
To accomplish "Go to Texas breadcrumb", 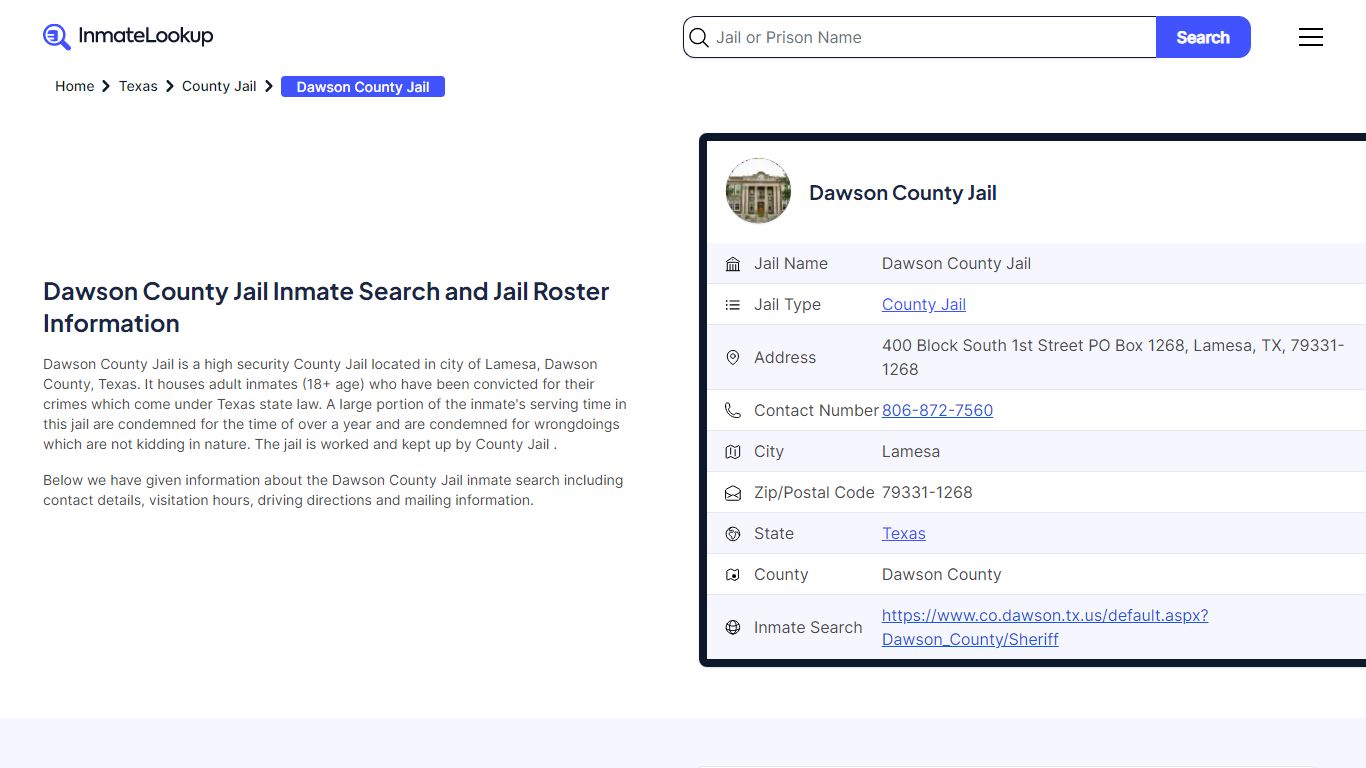I will point(138,86).
